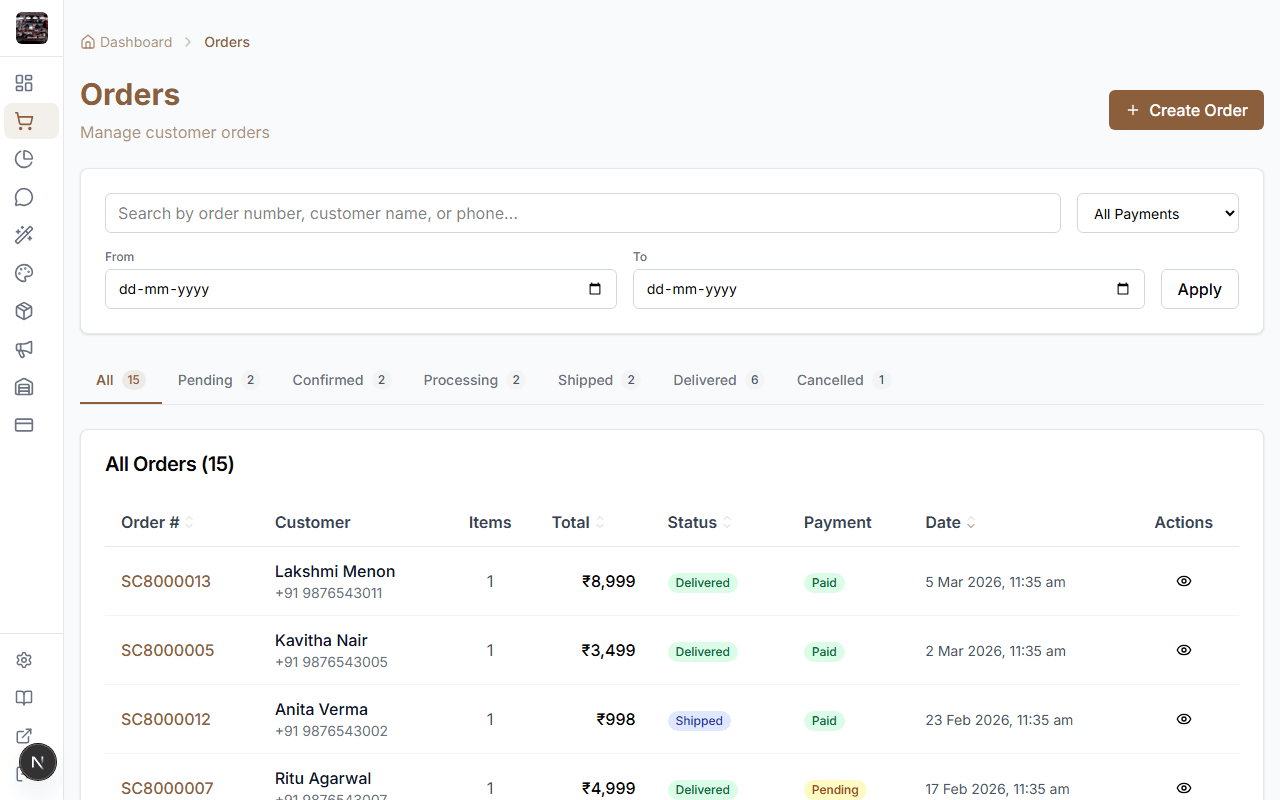Open the To date calendar picker

tap(1125, 289)
